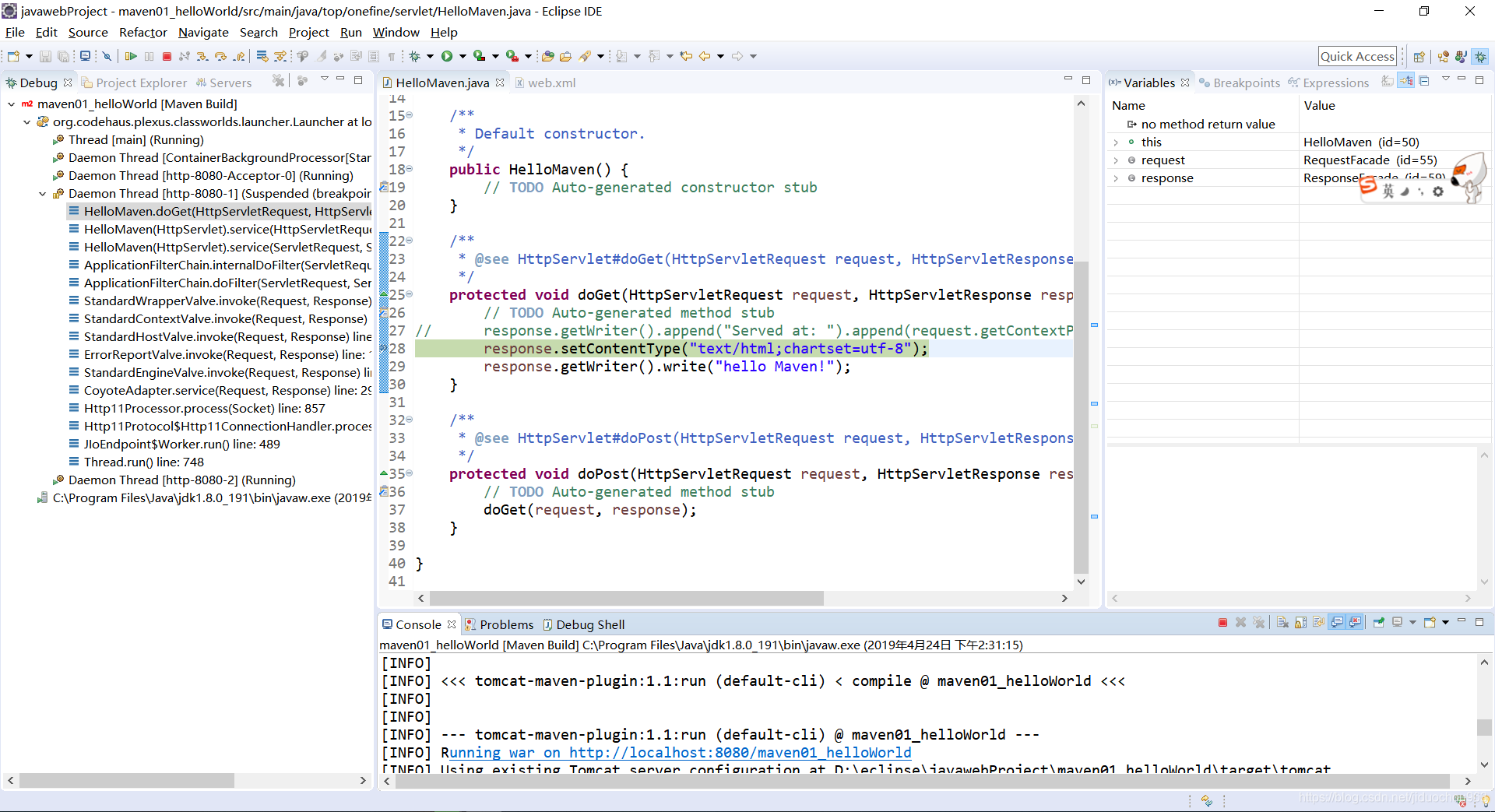Select the Thread.run() line: 748 frame
The height and width of the screenshot is (812, 1495).
pyautogui.click(x=144, y=462)
